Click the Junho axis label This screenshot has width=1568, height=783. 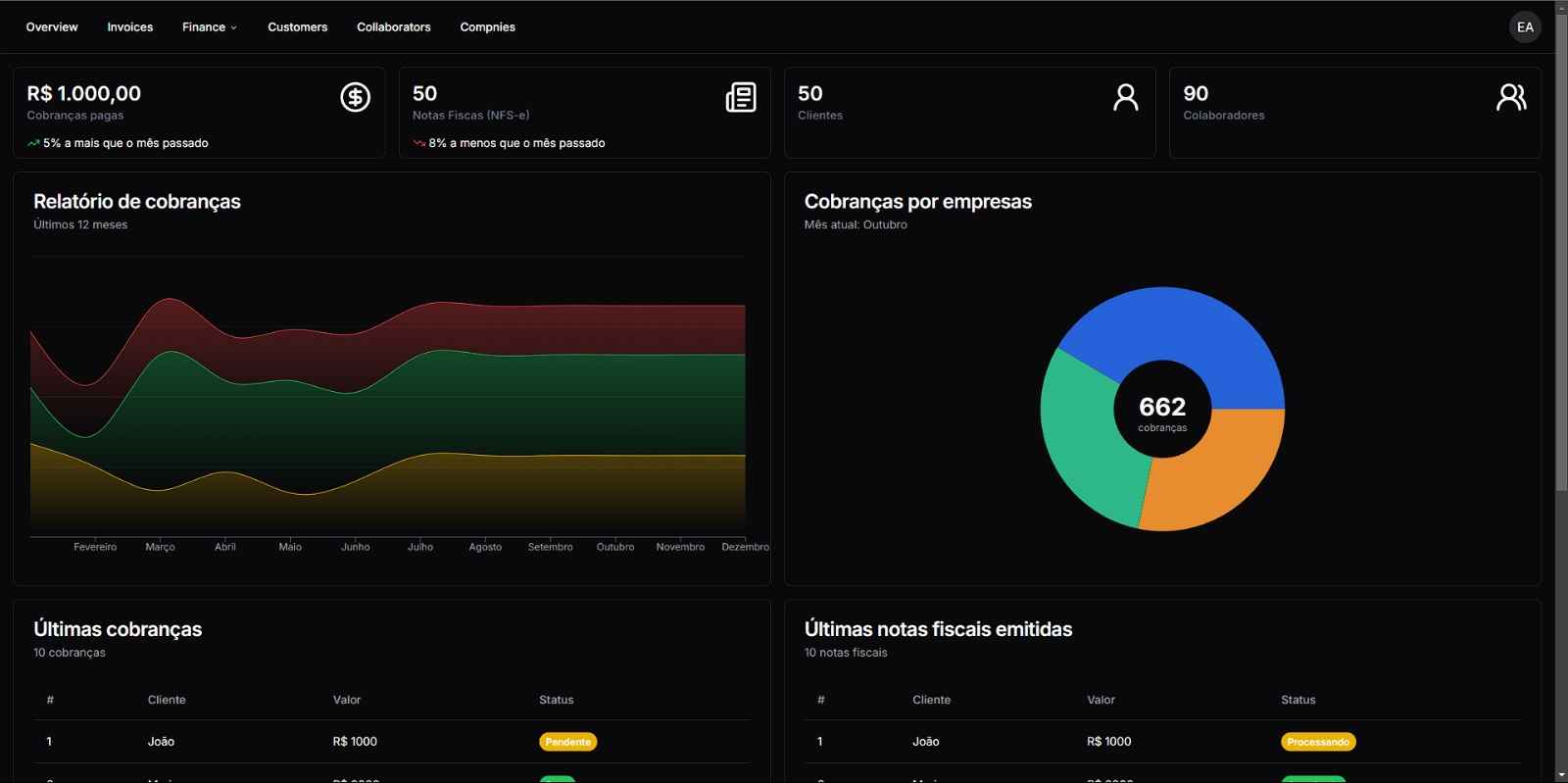(355, 547)
